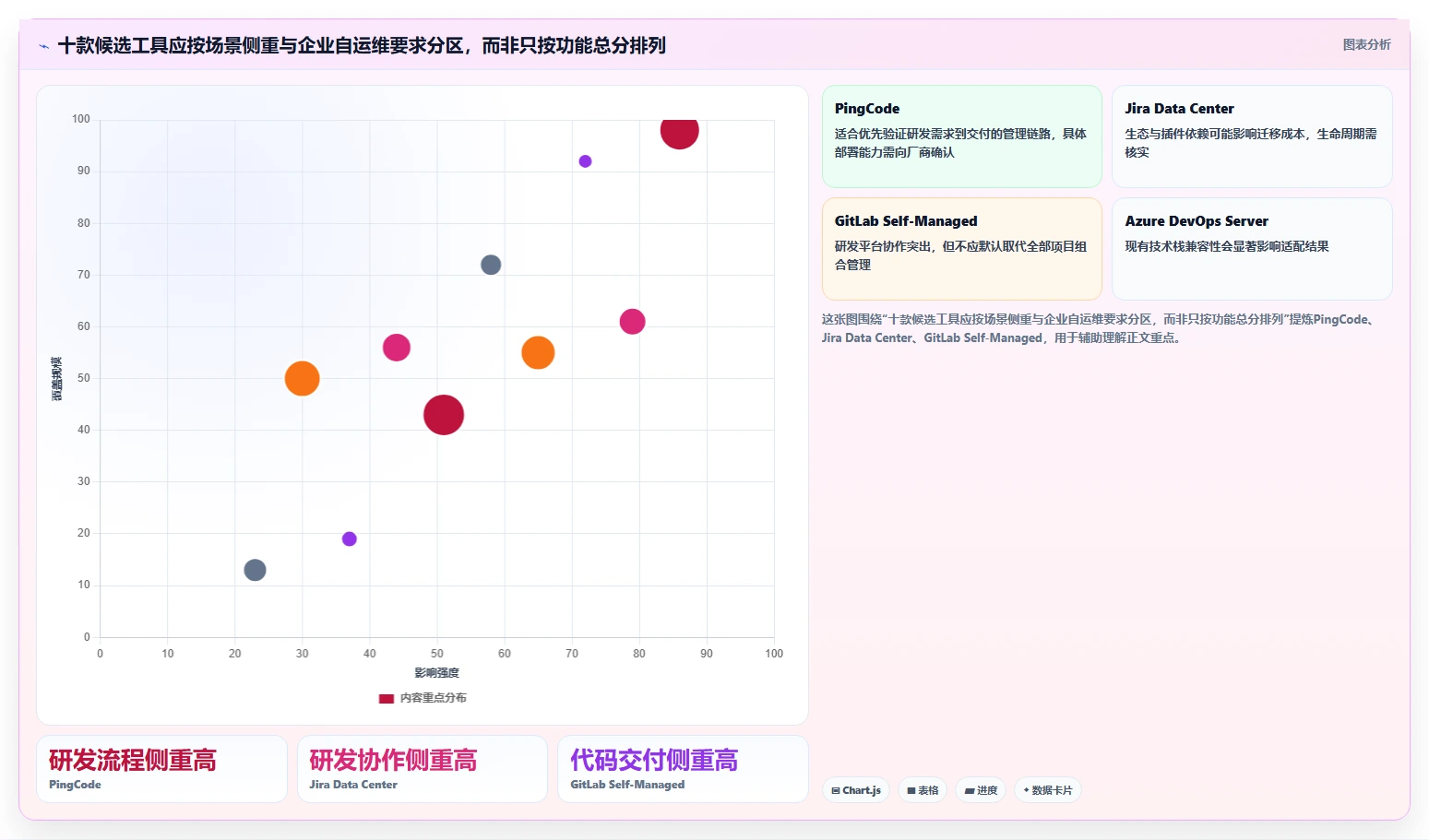
Task: Click the GitLab Self-Managed subtitle under 代码交付侧重高
Action: (x=627, y=785)
